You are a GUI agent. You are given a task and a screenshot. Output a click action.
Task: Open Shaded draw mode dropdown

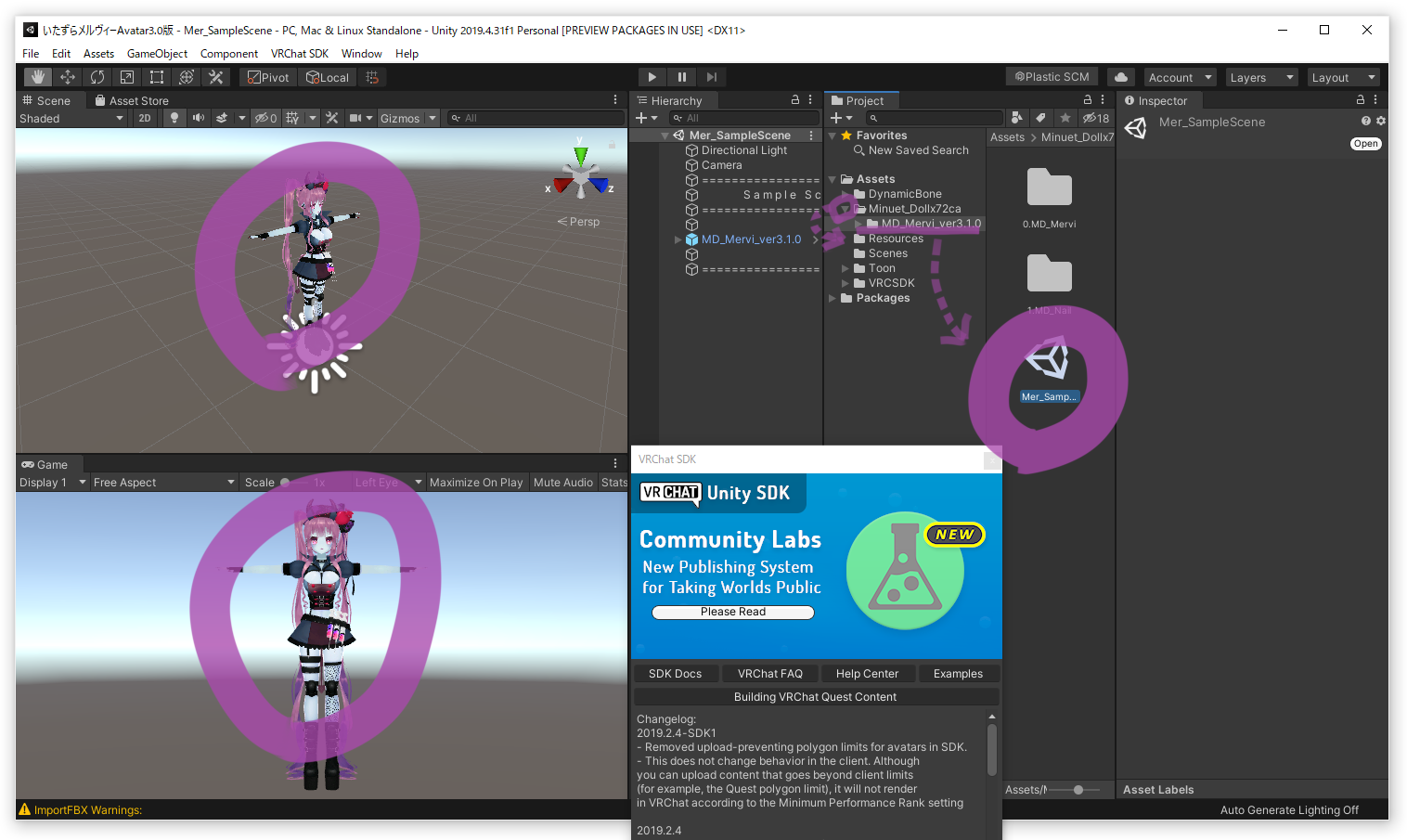(71, 118)
